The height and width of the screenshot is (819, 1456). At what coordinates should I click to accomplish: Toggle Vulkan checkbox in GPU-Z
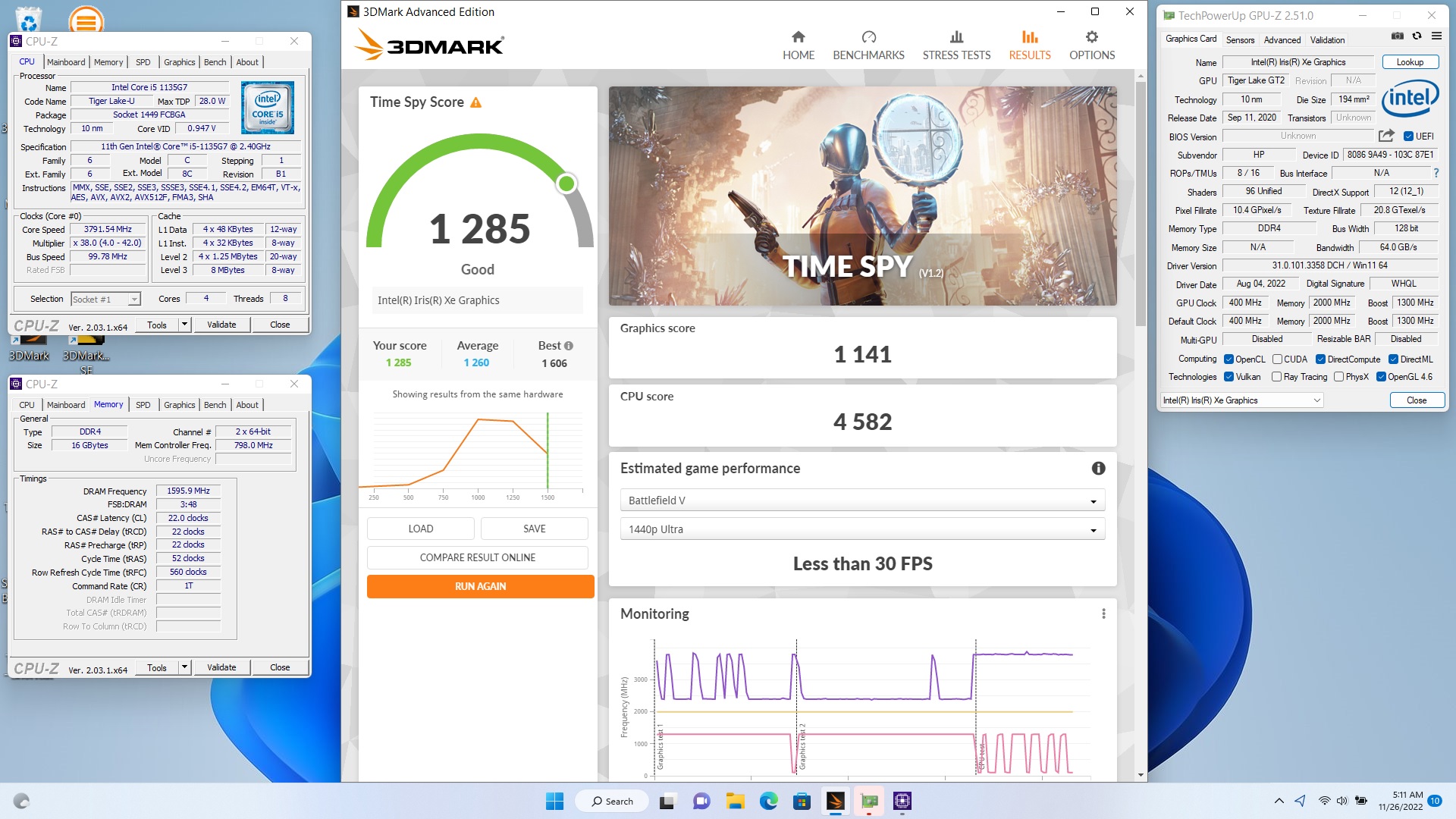1228,377
